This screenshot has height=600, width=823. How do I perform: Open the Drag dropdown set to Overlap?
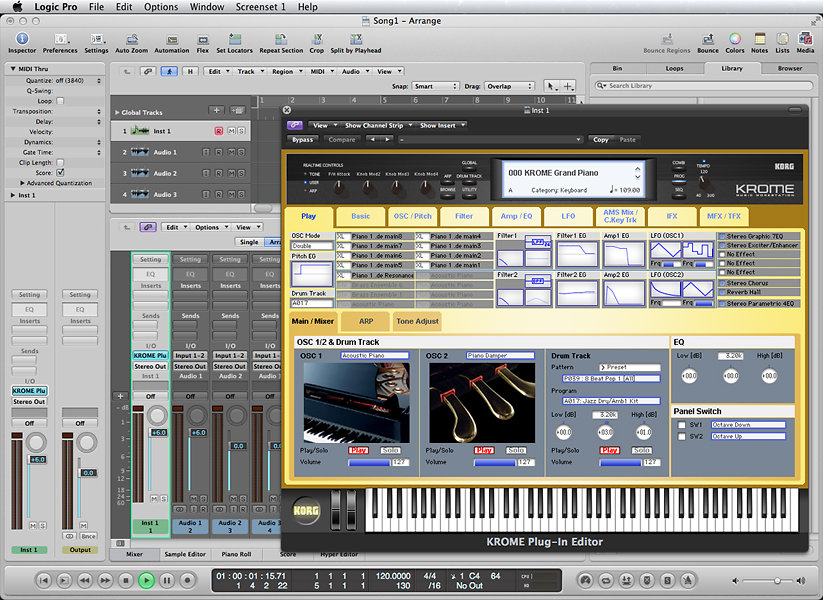[509, 86]
